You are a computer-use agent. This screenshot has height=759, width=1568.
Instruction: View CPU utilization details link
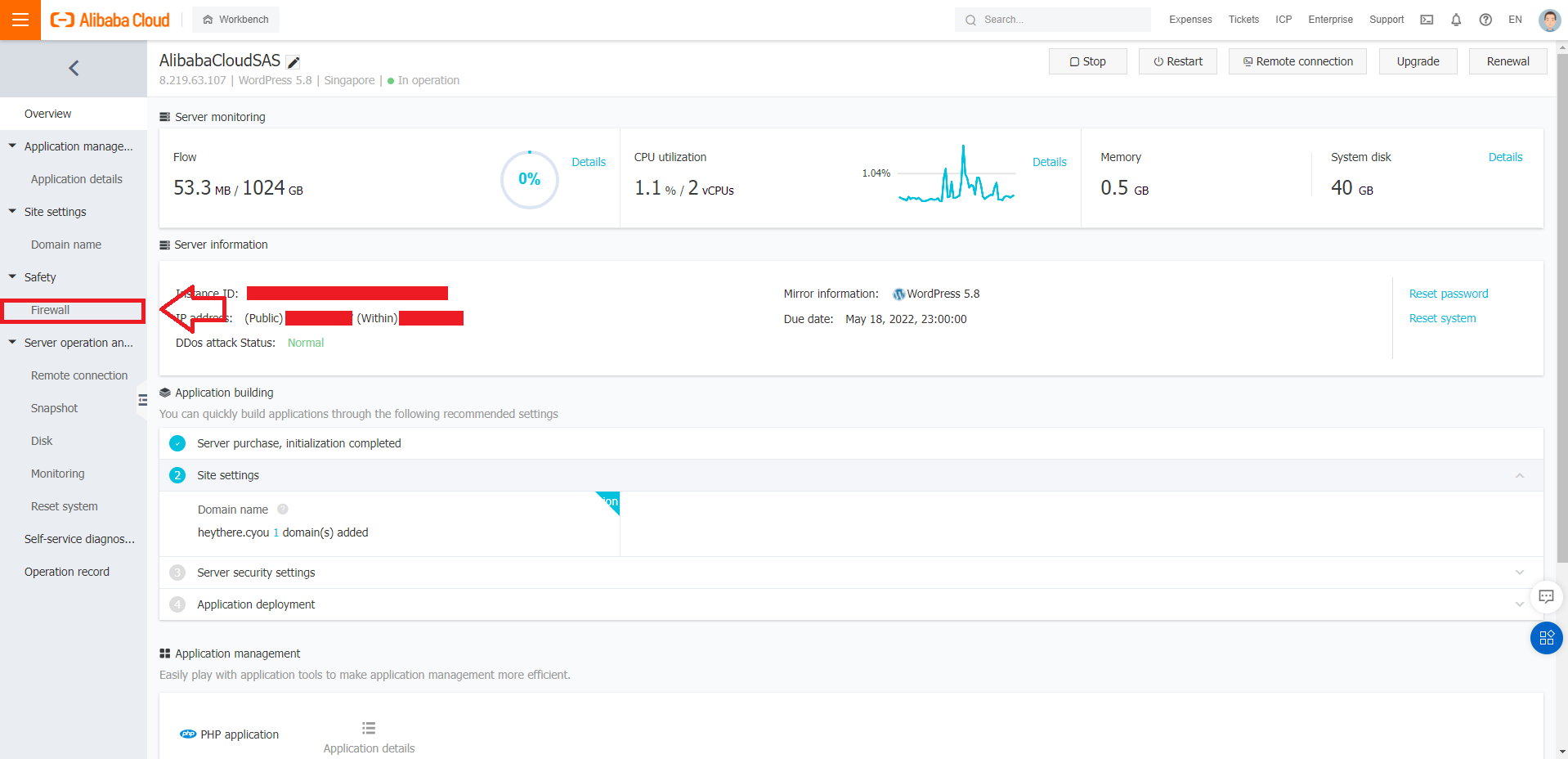[1050, 162]
